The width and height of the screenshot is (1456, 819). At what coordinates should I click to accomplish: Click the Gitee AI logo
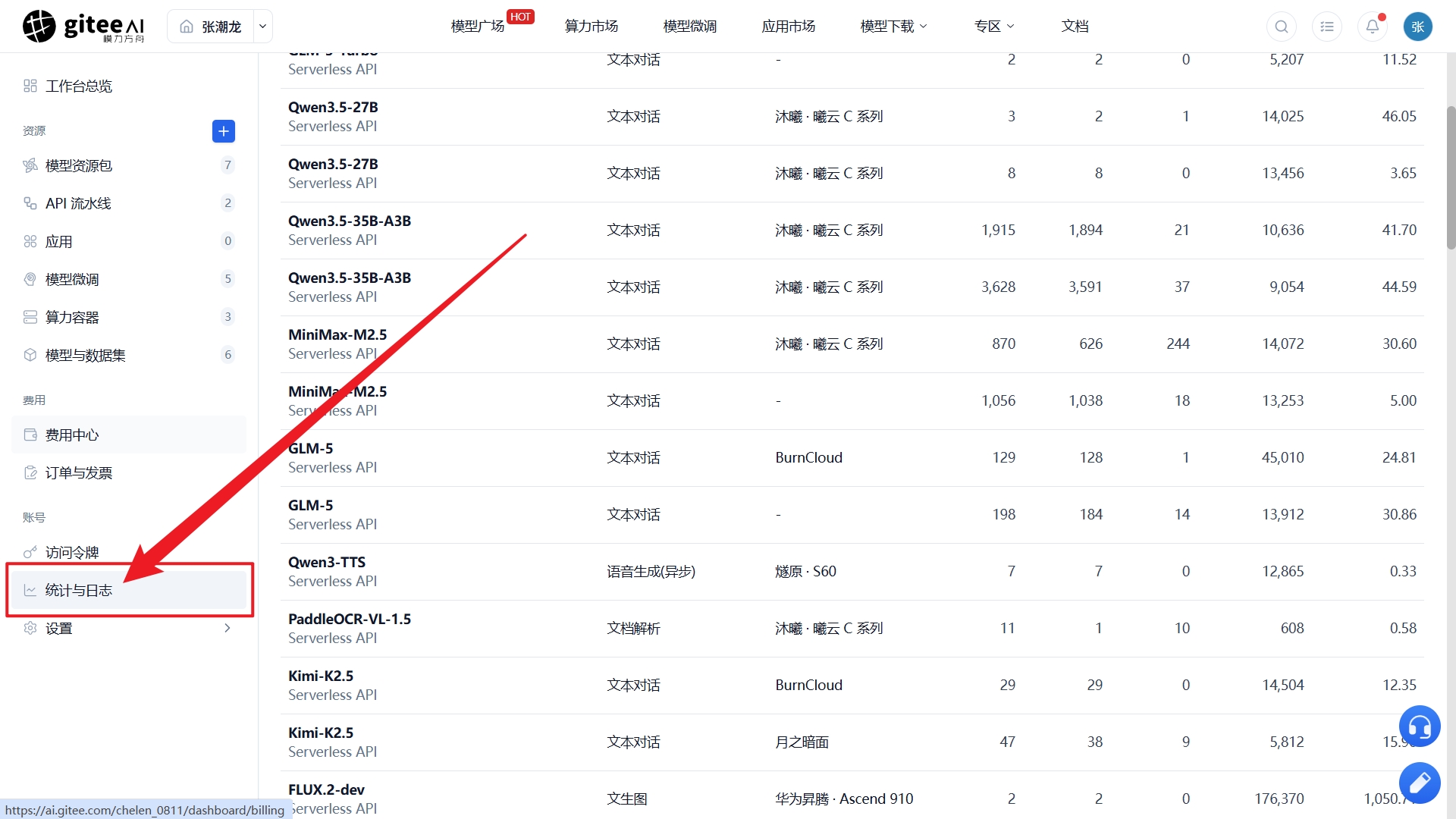83,27
